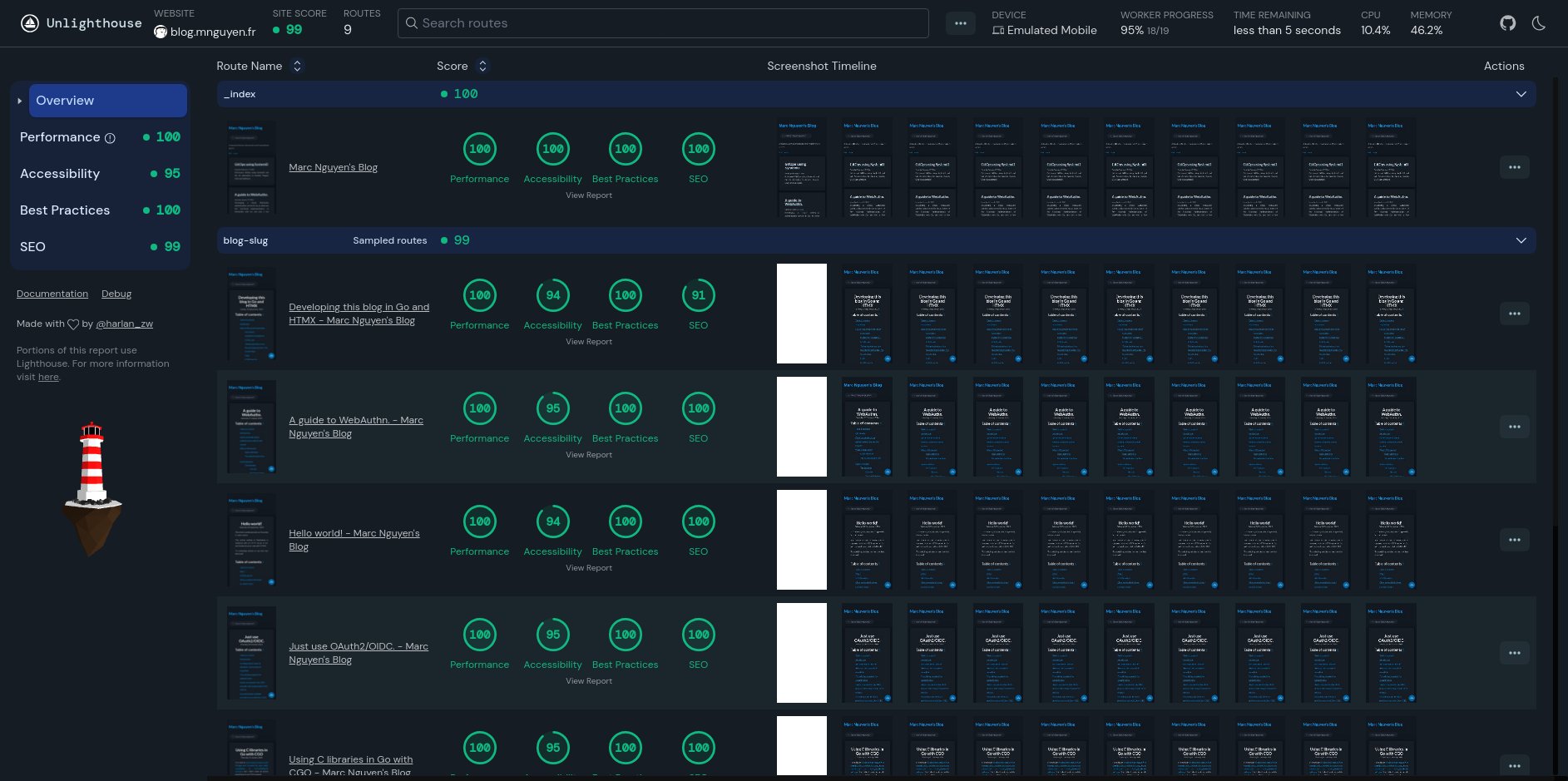Open the Debug link
This screenshot has height=781, width=1568.
(x=116, y=294)
